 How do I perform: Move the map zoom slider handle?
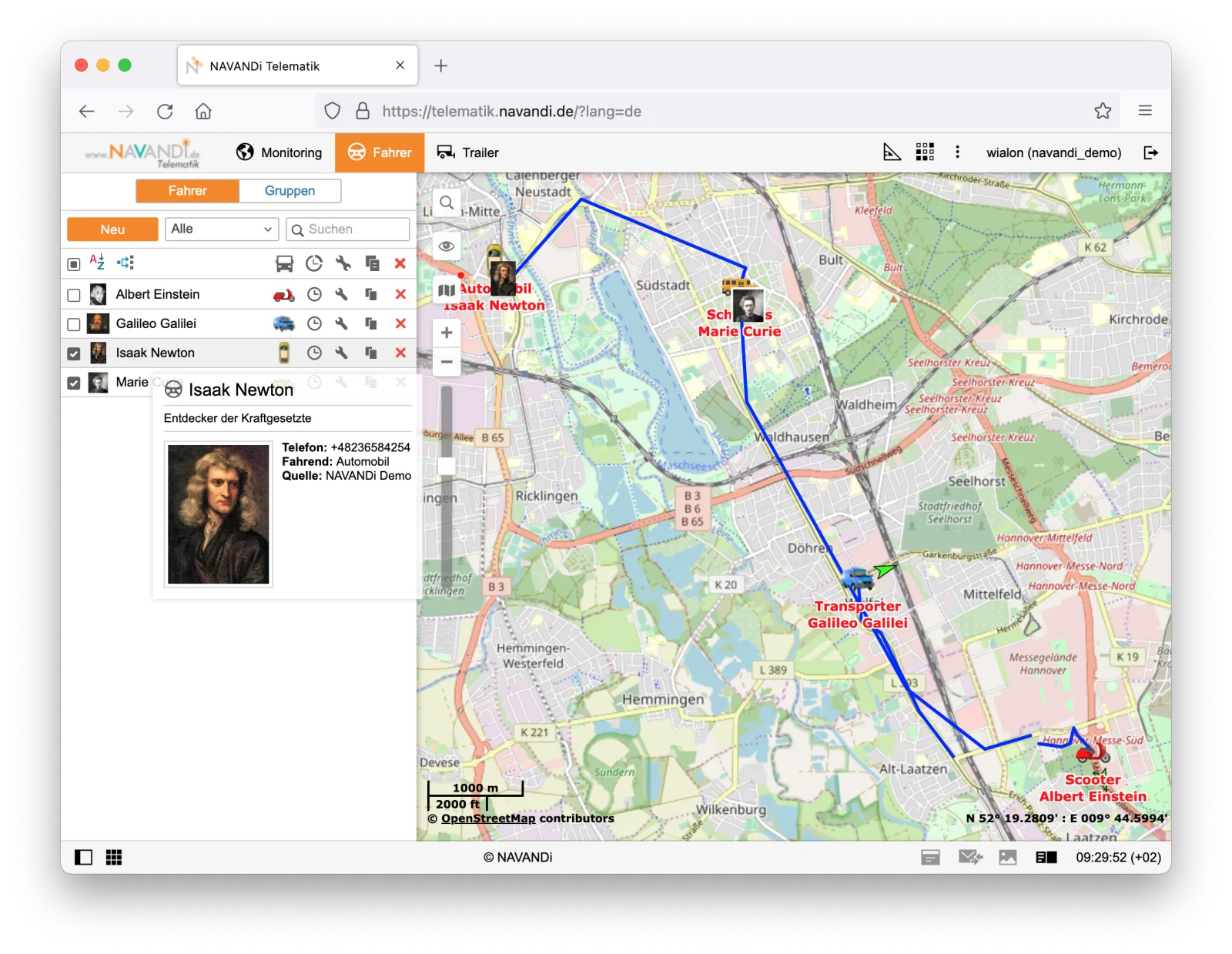447,466
